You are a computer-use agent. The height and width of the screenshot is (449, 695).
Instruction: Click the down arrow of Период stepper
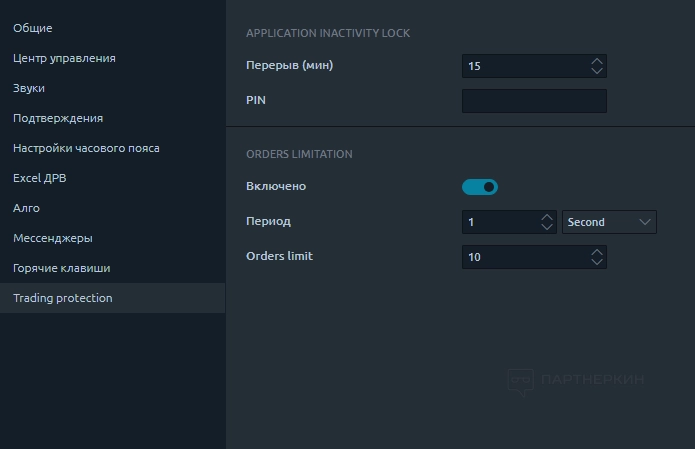point(547,227)
